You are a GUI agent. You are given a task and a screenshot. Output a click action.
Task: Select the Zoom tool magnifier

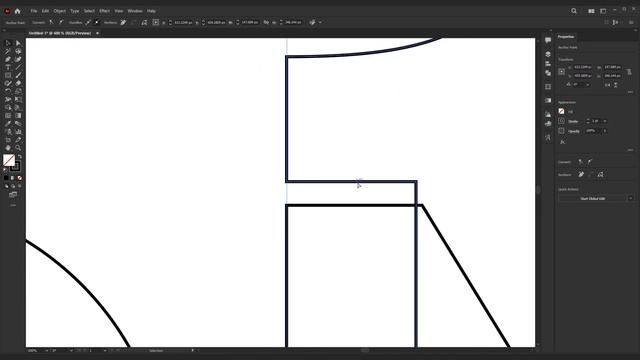tap(18, 148)
